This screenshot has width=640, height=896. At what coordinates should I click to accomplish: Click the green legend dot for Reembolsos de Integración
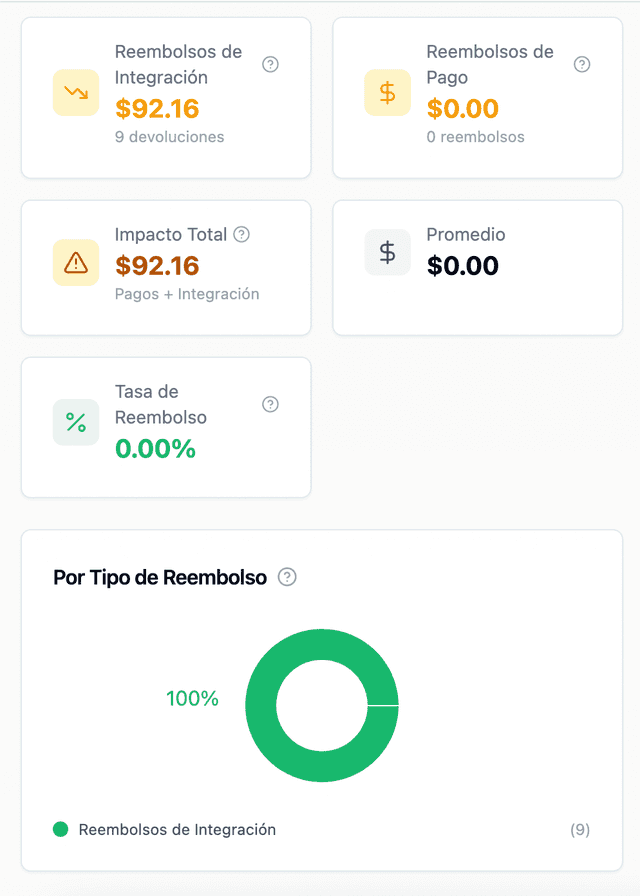coord(61,829)
